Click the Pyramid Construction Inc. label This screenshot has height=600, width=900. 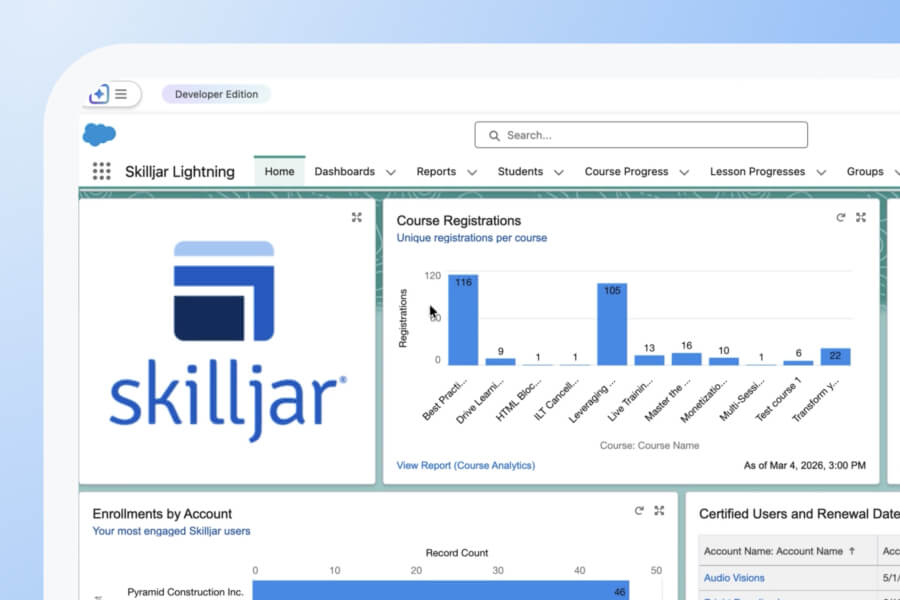185,592
